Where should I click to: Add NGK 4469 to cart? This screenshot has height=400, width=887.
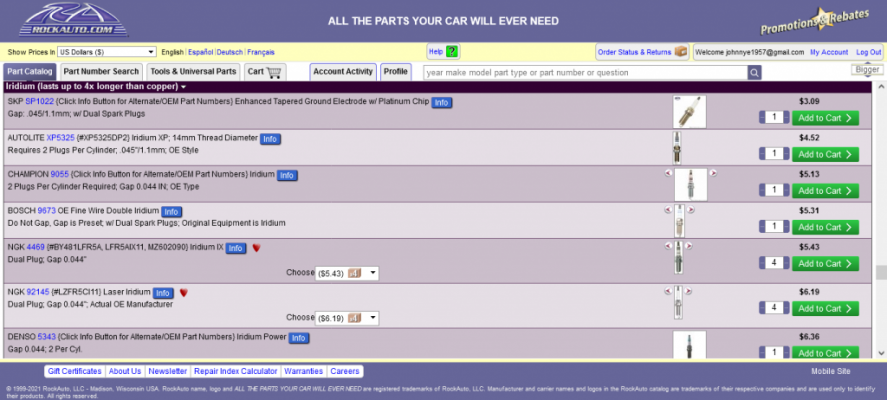[825, 264]
